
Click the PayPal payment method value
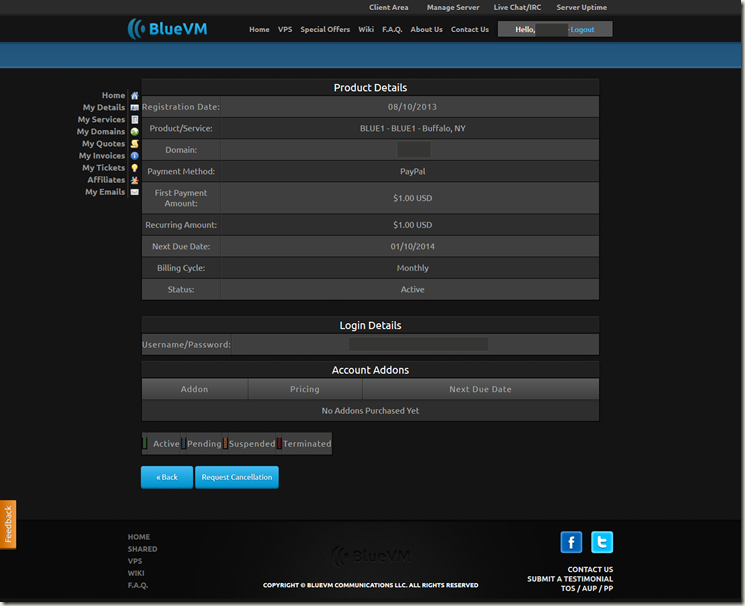(412, 172)
